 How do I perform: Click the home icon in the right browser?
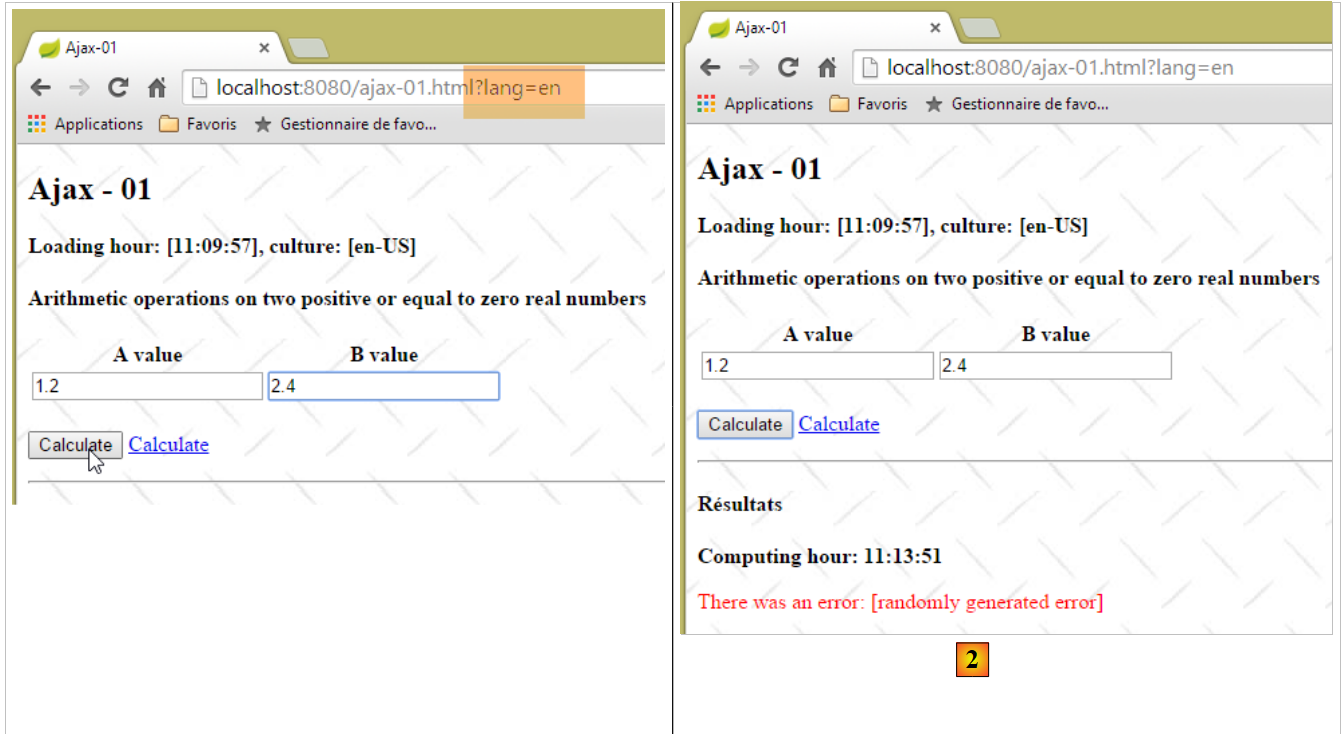click(x=827, y=68)
